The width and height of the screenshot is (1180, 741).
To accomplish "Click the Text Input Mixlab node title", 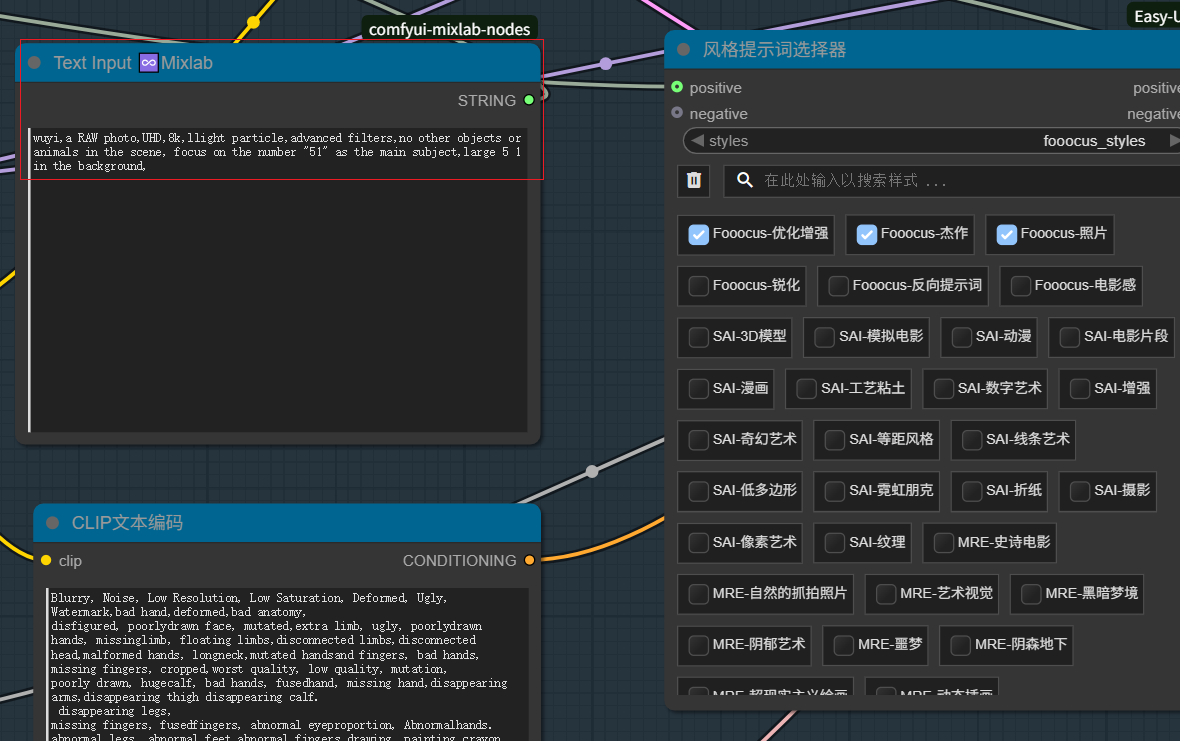I will pyautogui.click(x=132, y=63).
